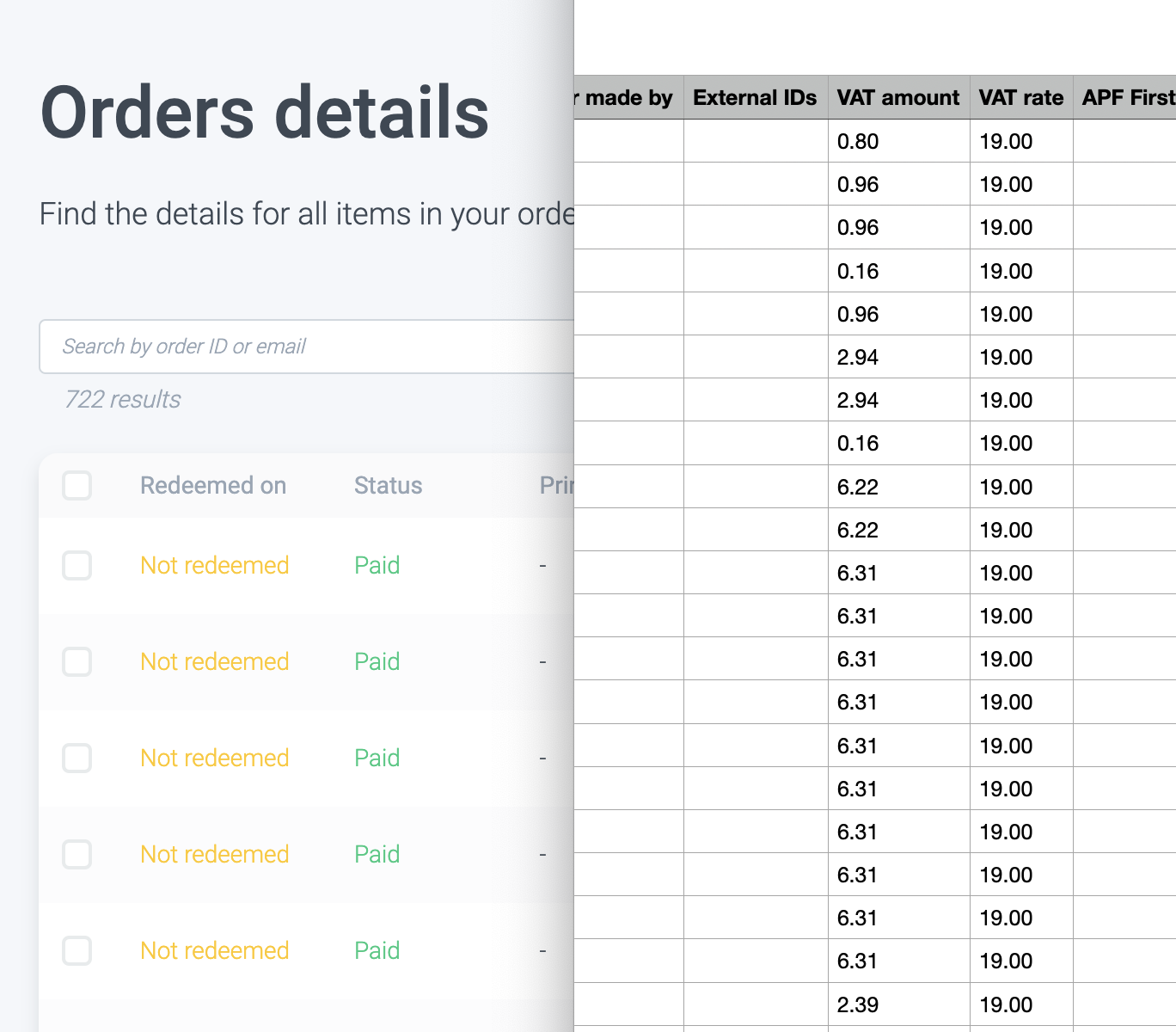Click the Paid status in the fifth row
Viewport: 1176px width, 1032px height.
[x=377, y=951]
